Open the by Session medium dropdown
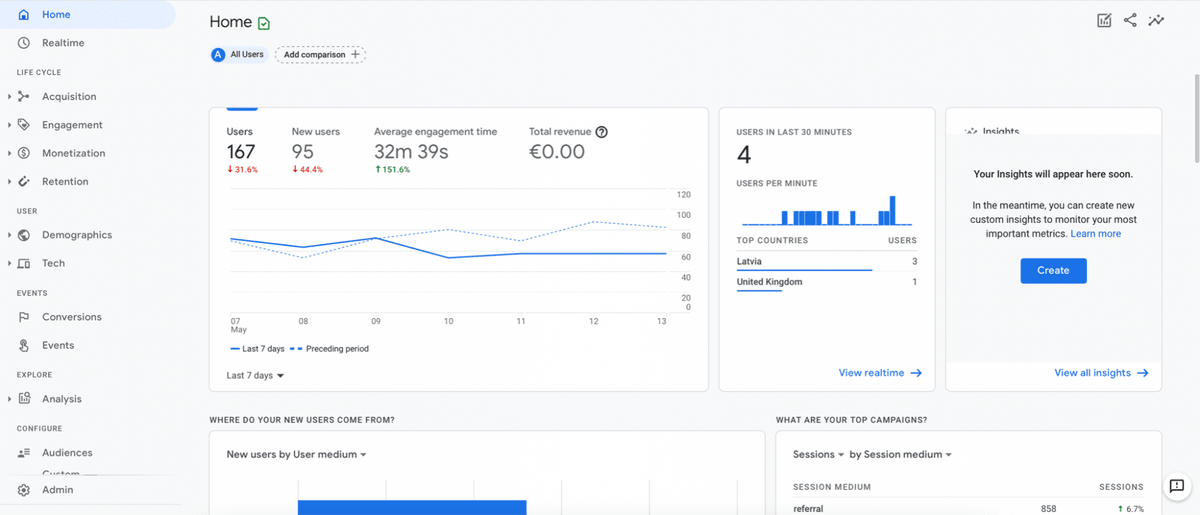Screen dimensions: 1200x515 901,454
